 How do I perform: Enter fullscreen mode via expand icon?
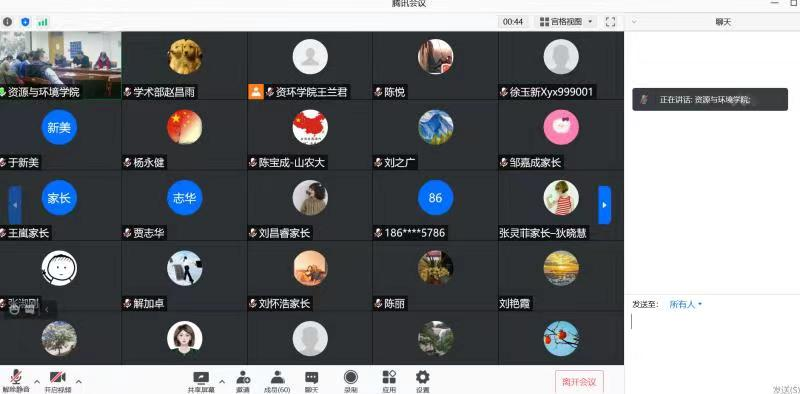tap(610, 22)
